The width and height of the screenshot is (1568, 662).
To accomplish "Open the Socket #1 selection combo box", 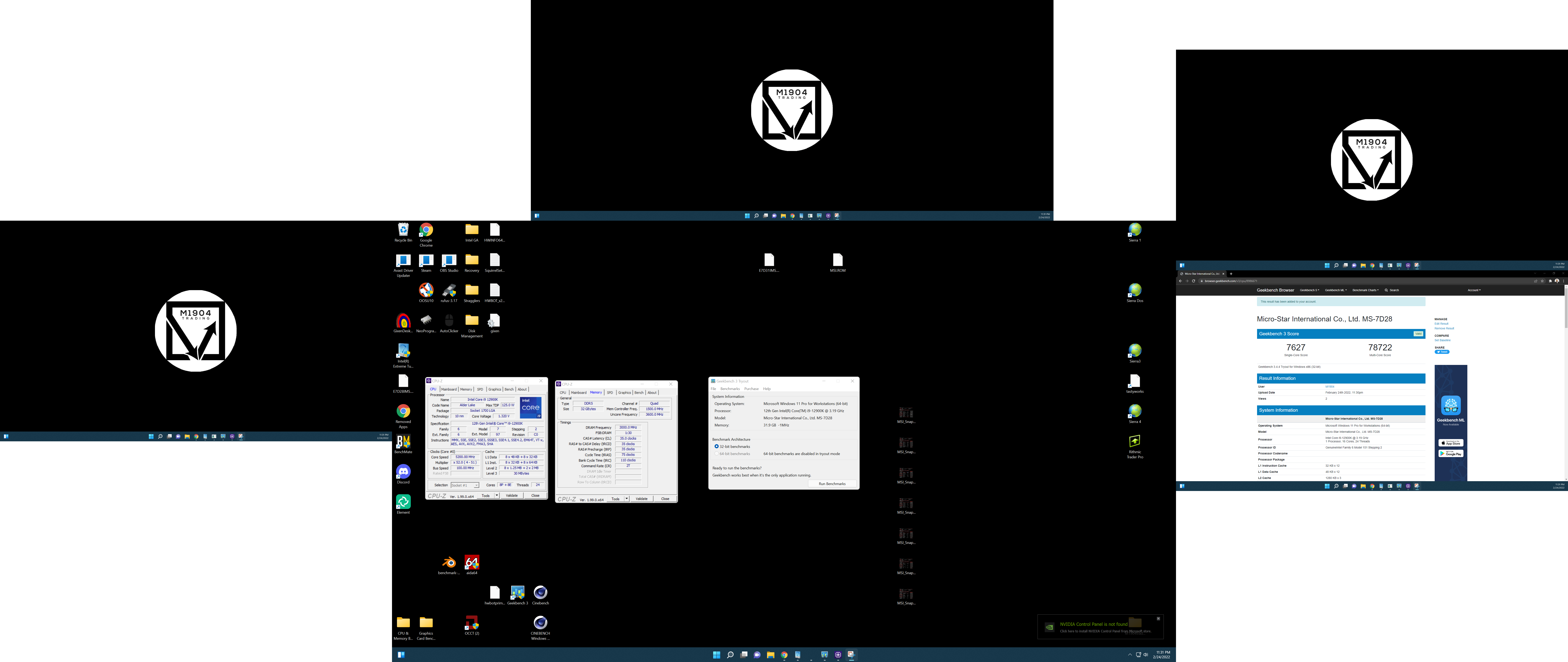I will (465, 485).
